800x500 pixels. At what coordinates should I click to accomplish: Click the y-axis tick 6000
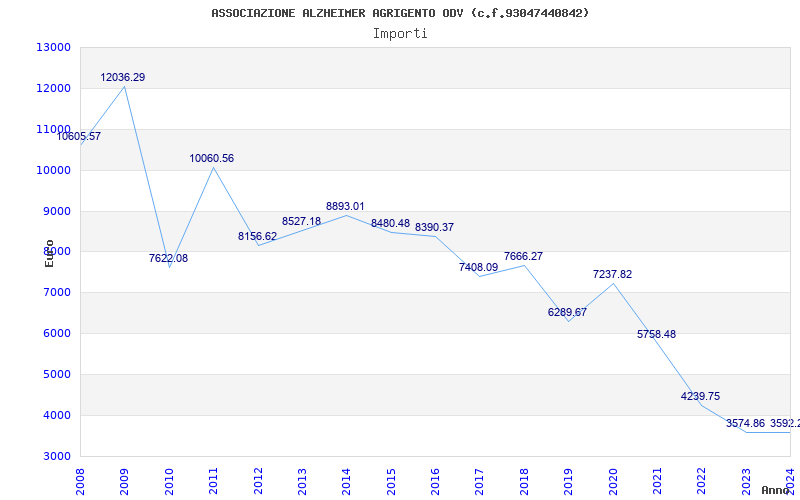pos(56,334)
